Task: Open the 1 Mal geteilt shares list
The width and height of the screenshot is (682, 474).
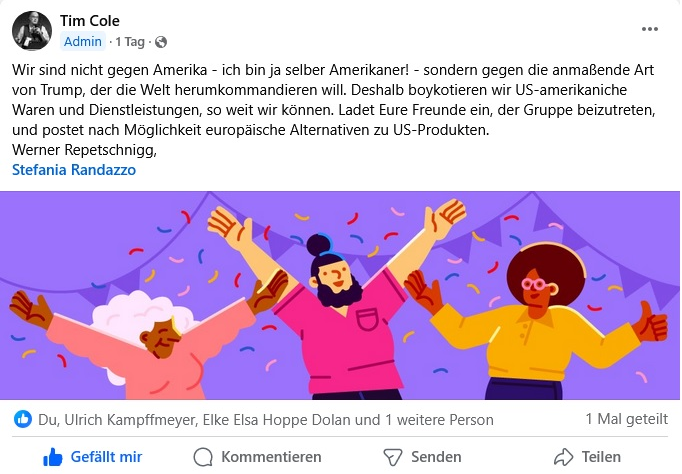Action: (626, 419)
